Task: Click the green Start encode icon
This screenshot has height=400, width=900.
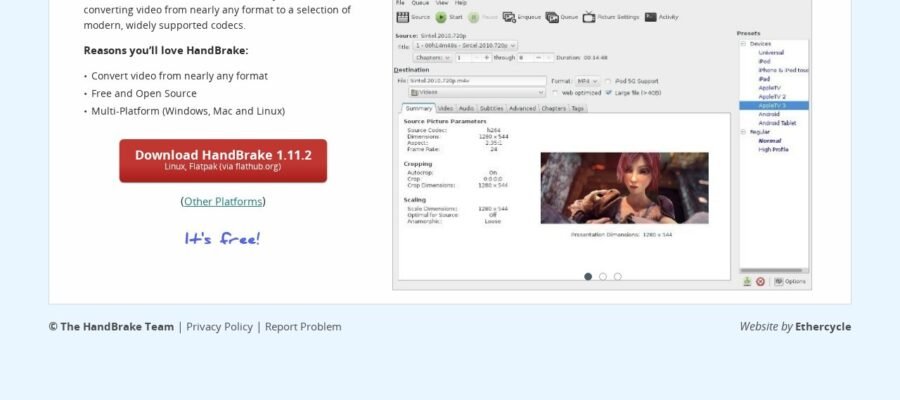Action: coord(440,17)
